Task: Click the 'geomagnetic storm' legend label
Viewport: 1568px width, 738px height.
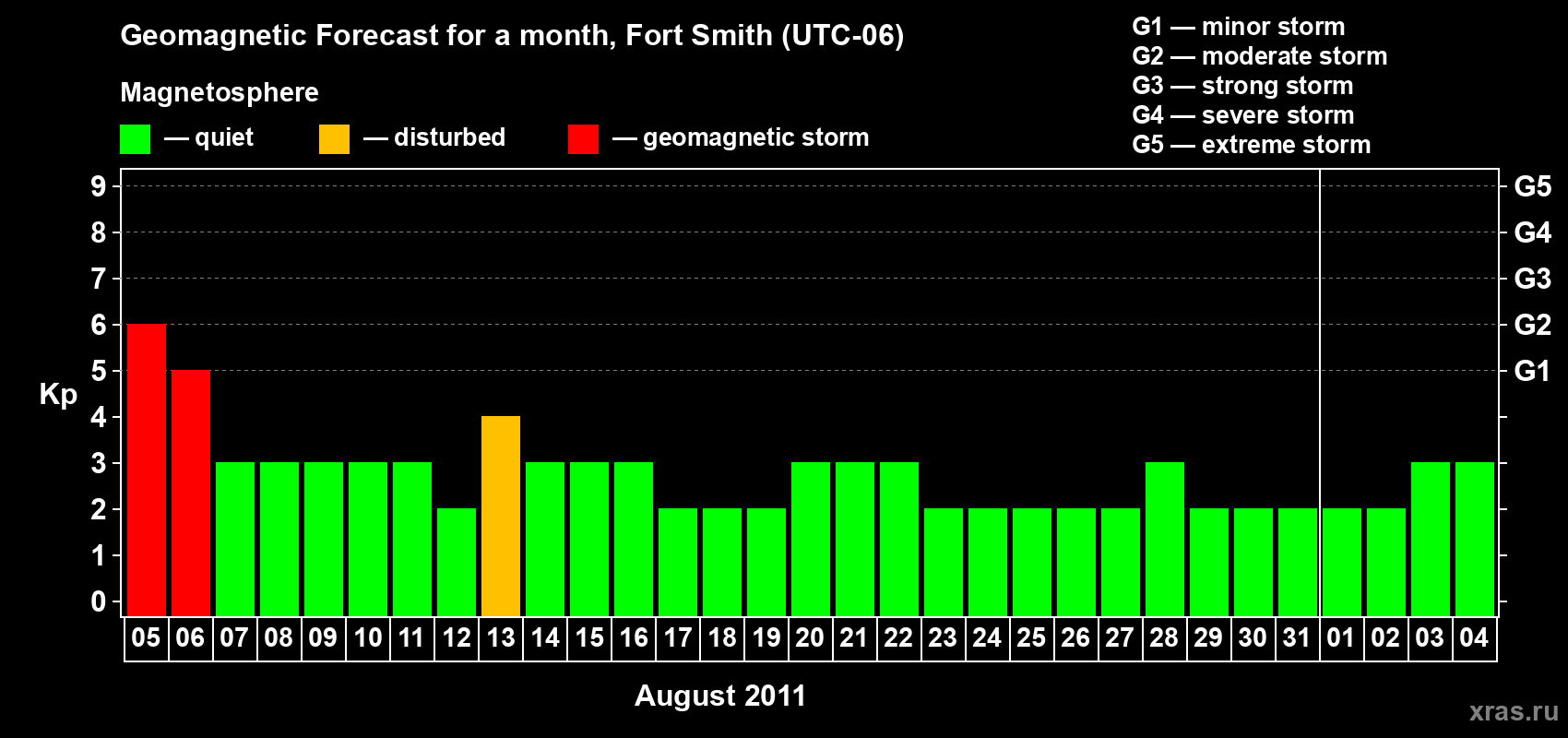Action: (756, 138)
